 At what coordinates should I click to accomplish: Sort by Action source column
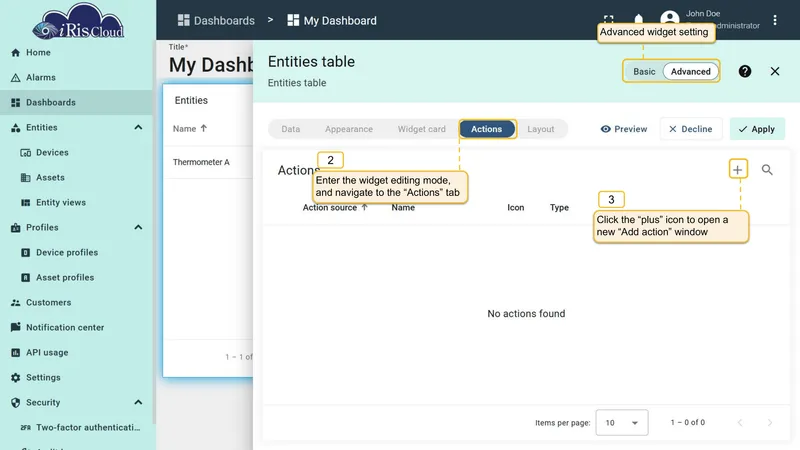335,208
